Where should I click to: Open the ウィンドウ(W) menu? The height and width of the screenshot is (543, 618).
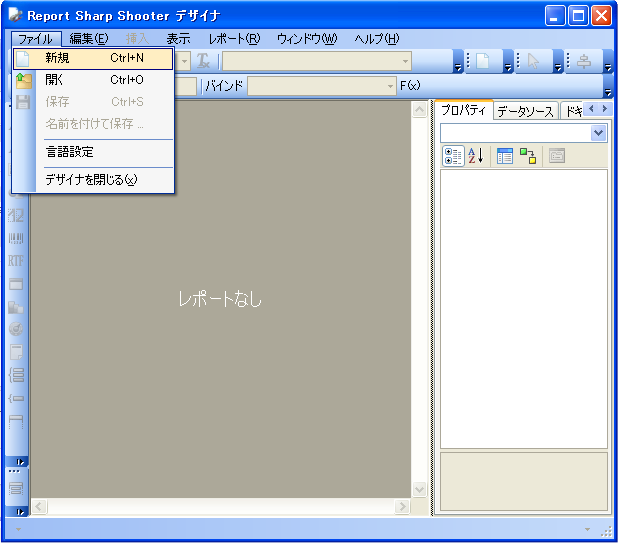click(x=307, y=39)
